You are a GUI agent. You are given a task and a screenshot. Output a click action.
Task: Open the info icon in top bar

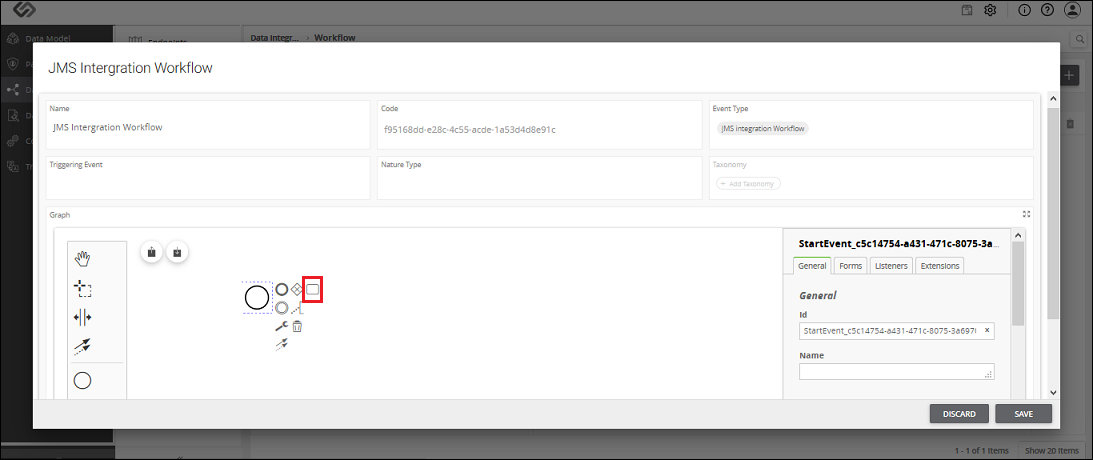[x=1025, y=10]
